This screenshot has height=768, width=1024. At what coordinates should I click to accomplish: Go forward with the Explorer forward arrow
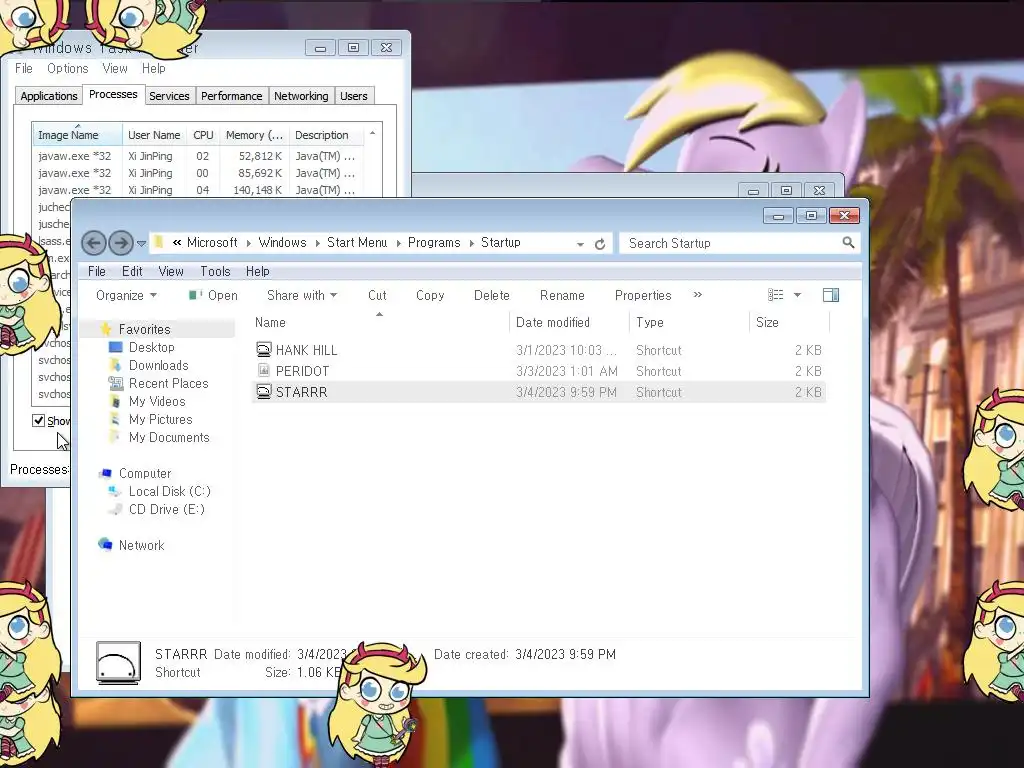click(121, 244)
